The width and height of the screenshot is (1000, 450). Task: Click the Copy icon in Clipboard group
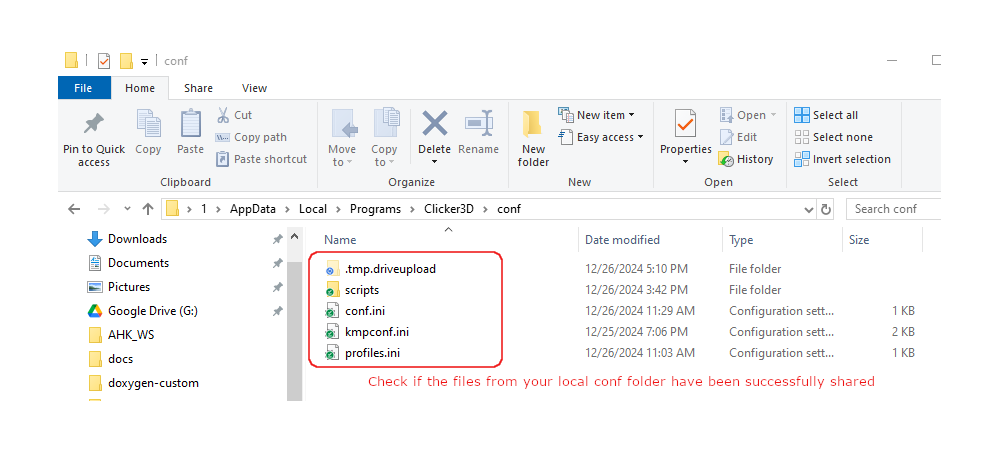point(148,124)
